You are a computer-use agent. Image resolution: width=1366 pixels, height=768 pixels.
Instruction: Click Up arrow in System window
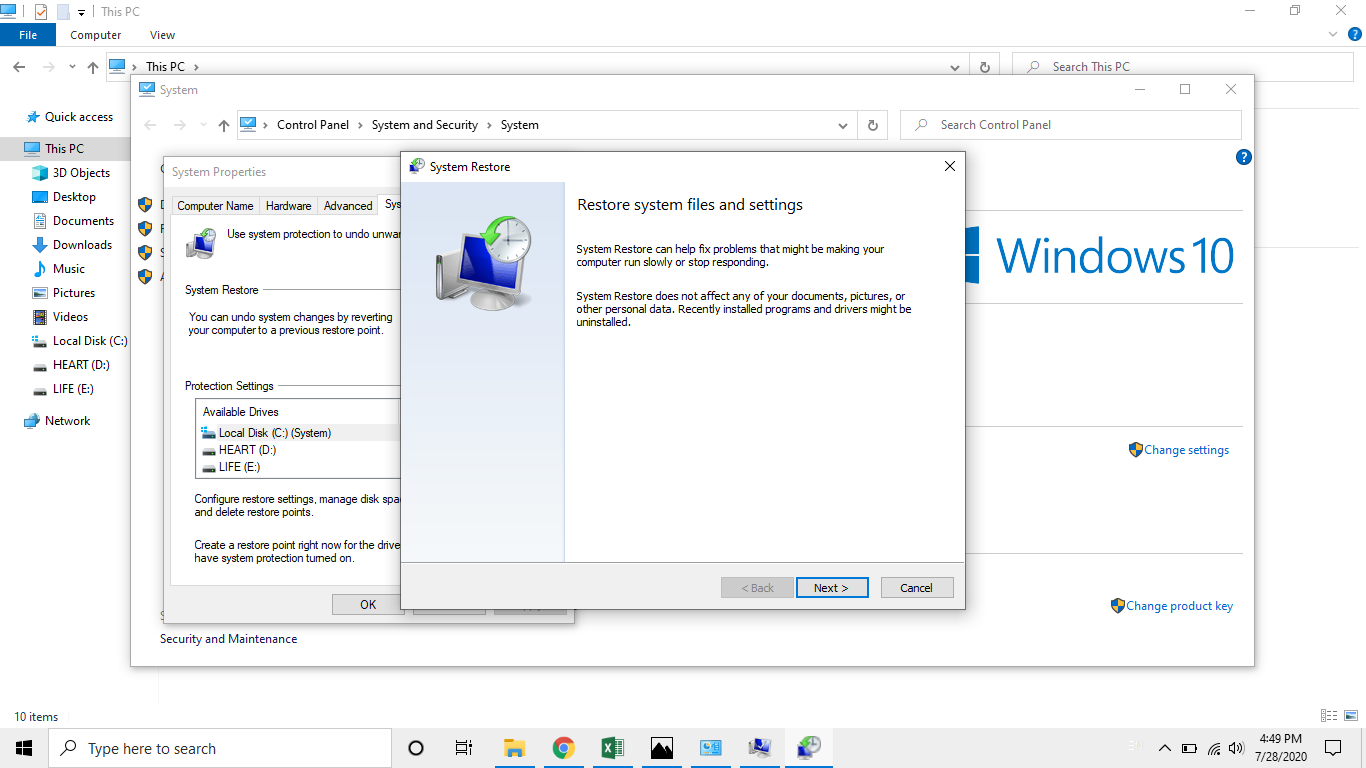[x=223, y=125]
